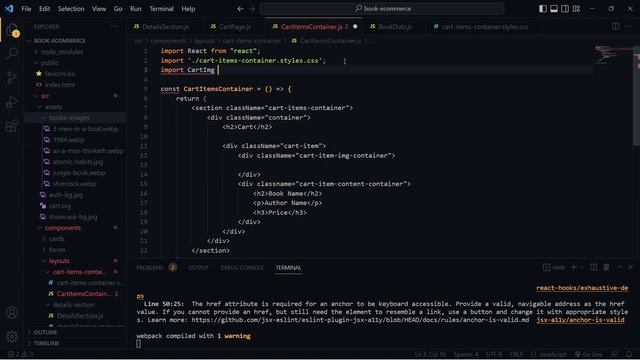Image resolution: width=640 pixels, height=360 pixels.
Task: Open the Terminal menu
Action: tap(161, 9)
